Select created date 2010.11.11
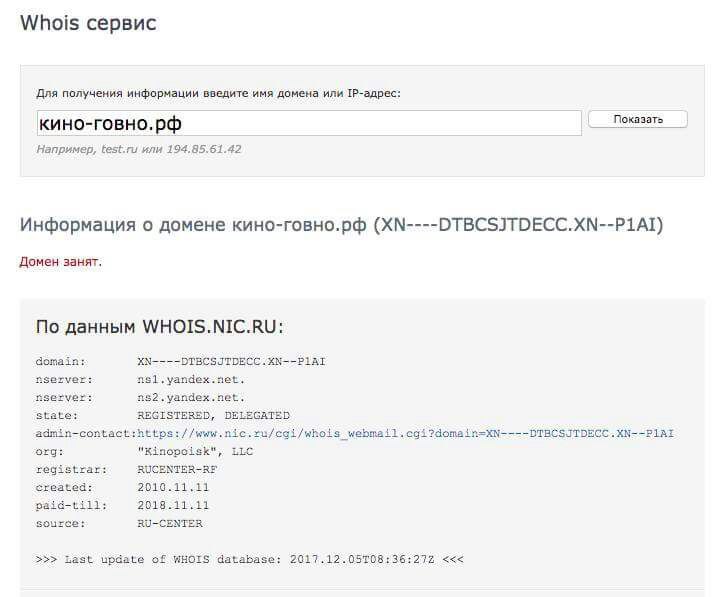The image size is (724, 597). [x=173, y=488]
